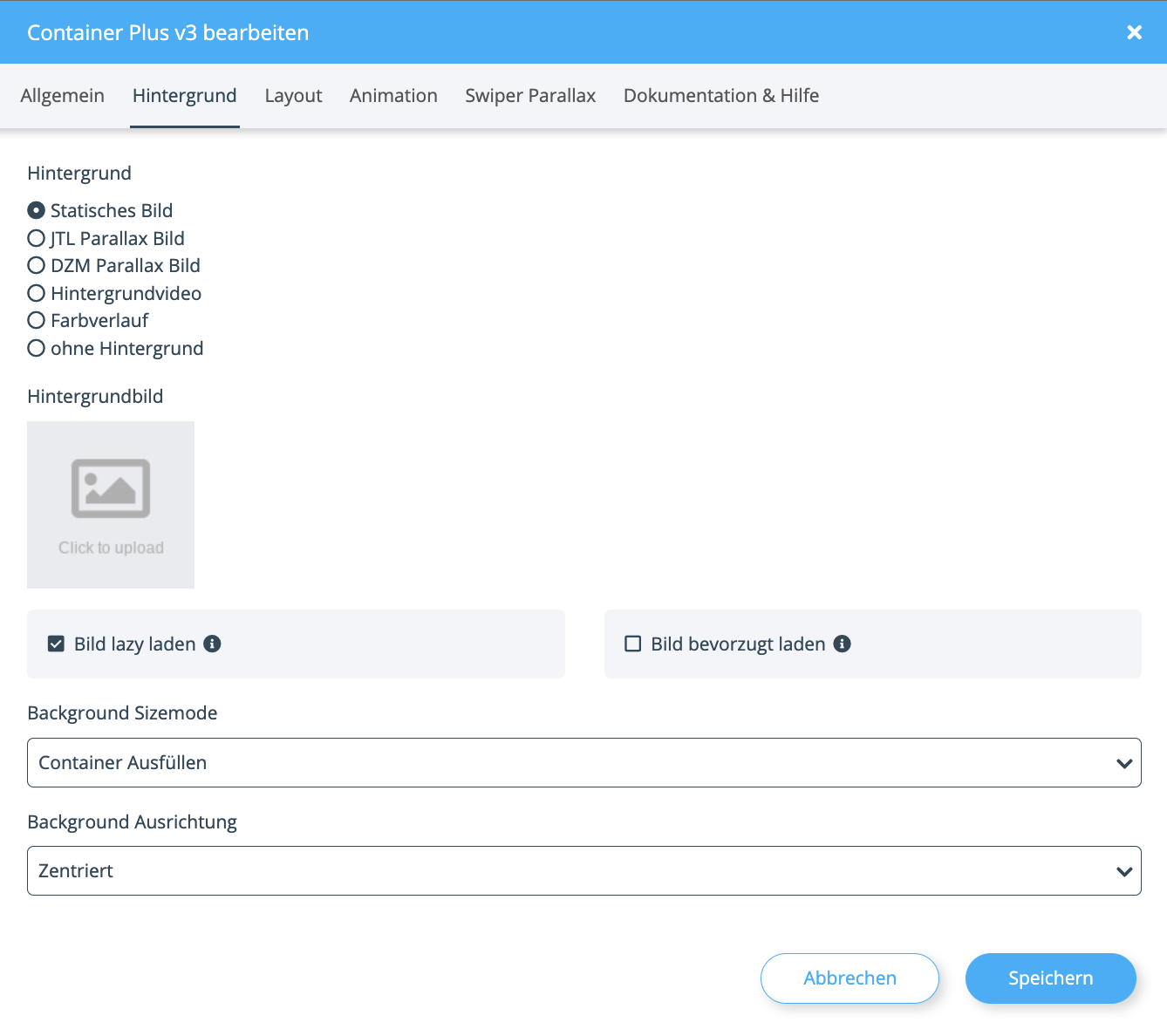Image resolution: width=1167 pixels, height=1036 pixels.
Task: Switch to the Allgemein tab
Action: (x=62, y=96)
